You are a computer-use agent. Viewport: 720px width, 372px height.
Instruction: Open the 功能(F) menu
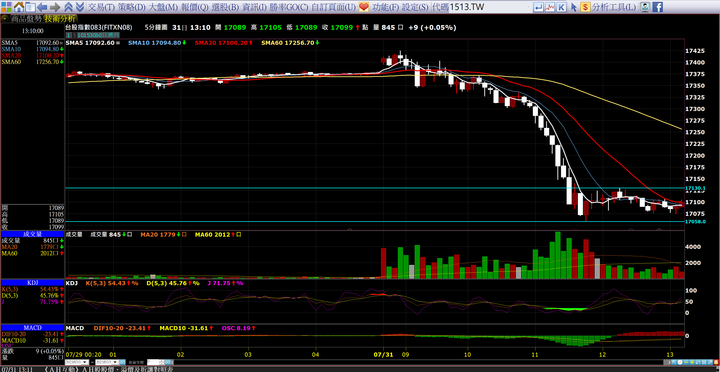coord(385,7)
